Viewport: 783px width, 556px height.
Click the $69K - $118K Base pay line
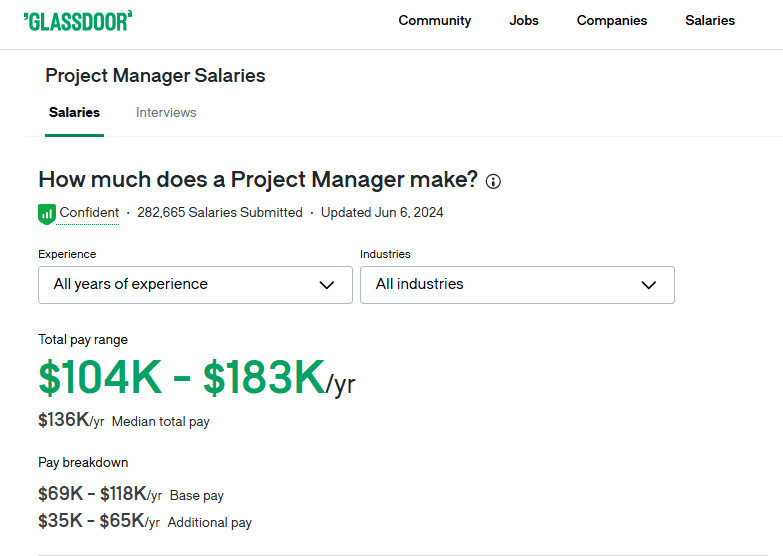pos(131,494)
